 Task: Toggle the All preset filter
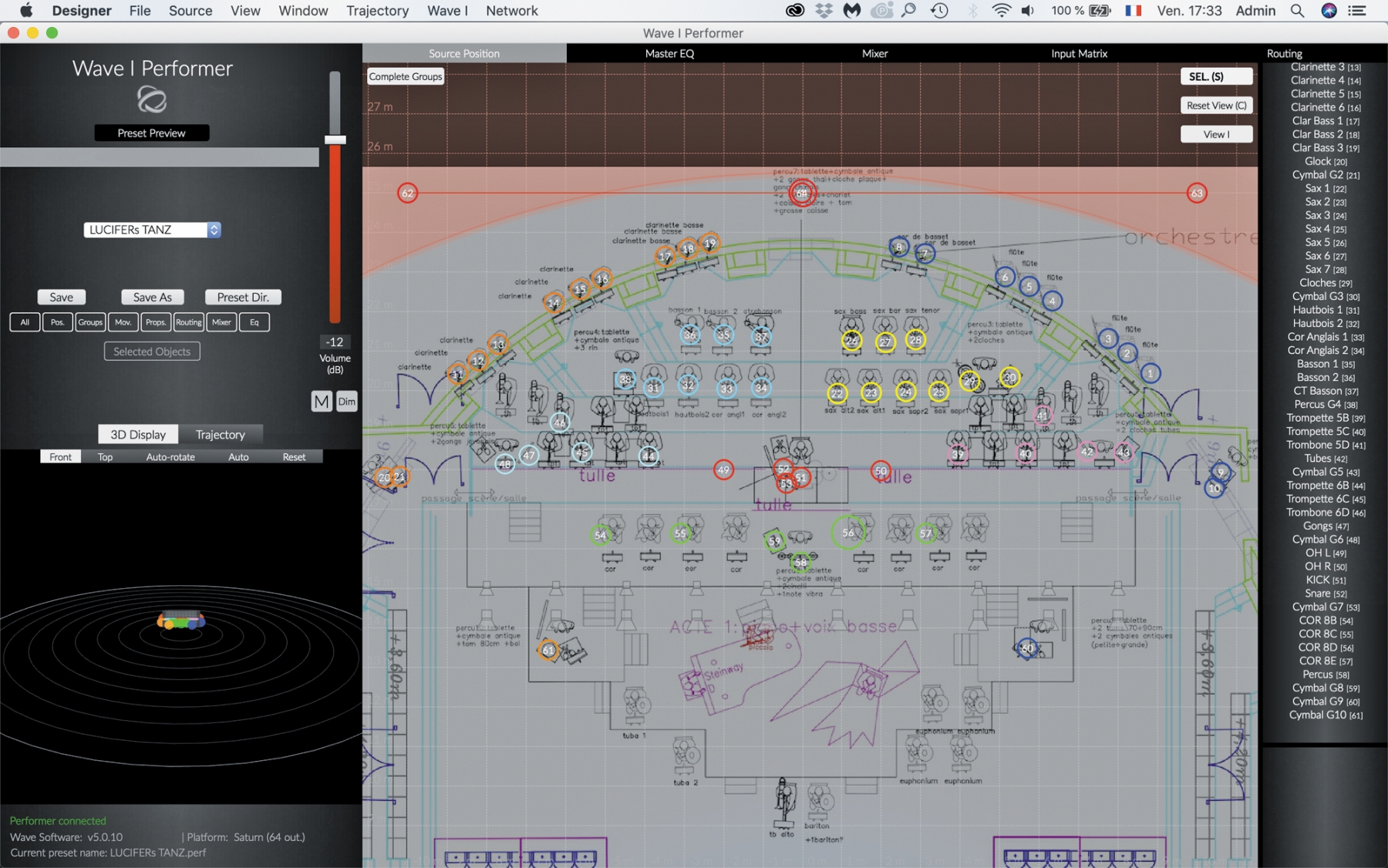25,322
